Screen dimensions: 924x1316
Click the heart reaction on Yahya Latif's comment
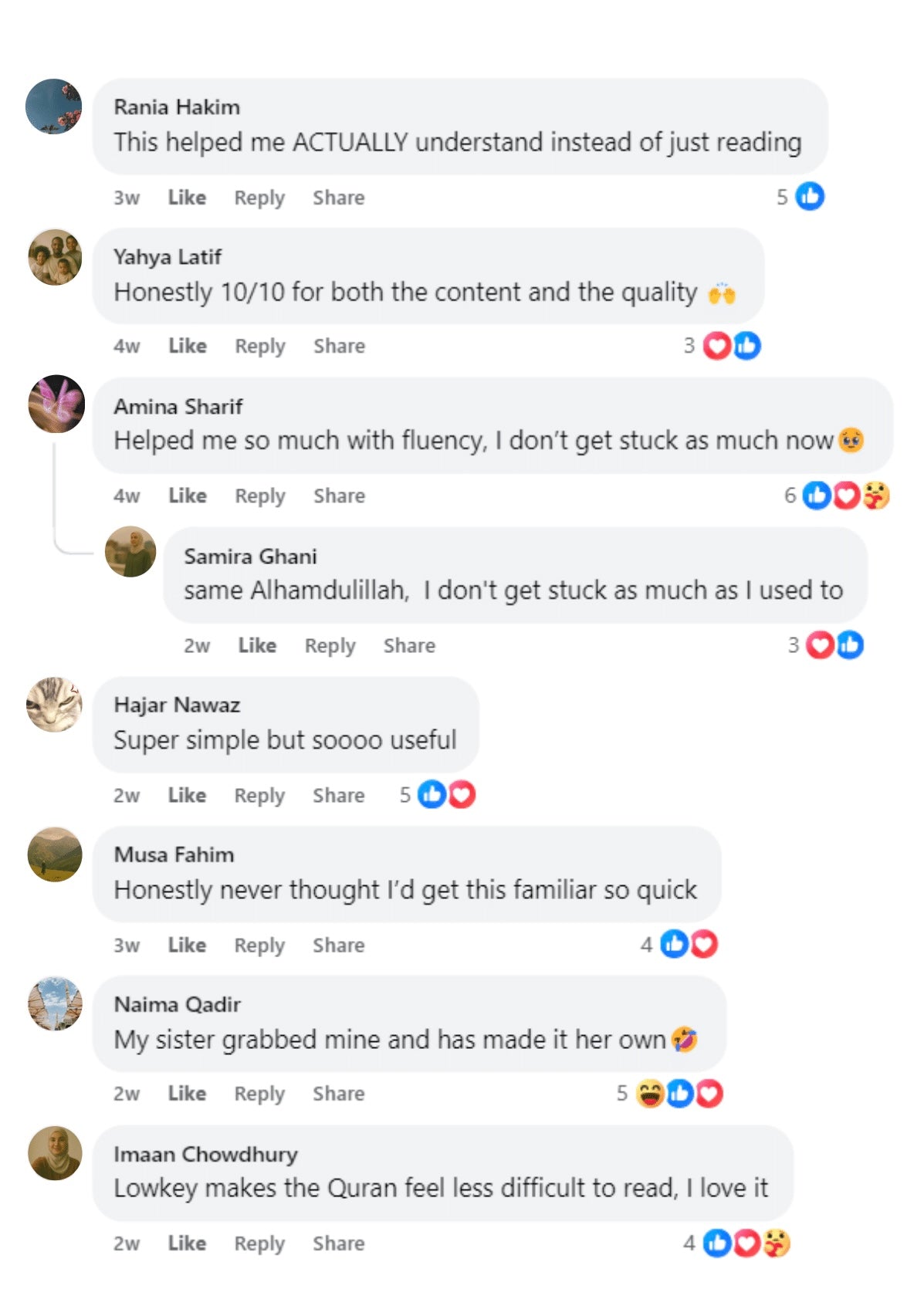tap(717, 346)
